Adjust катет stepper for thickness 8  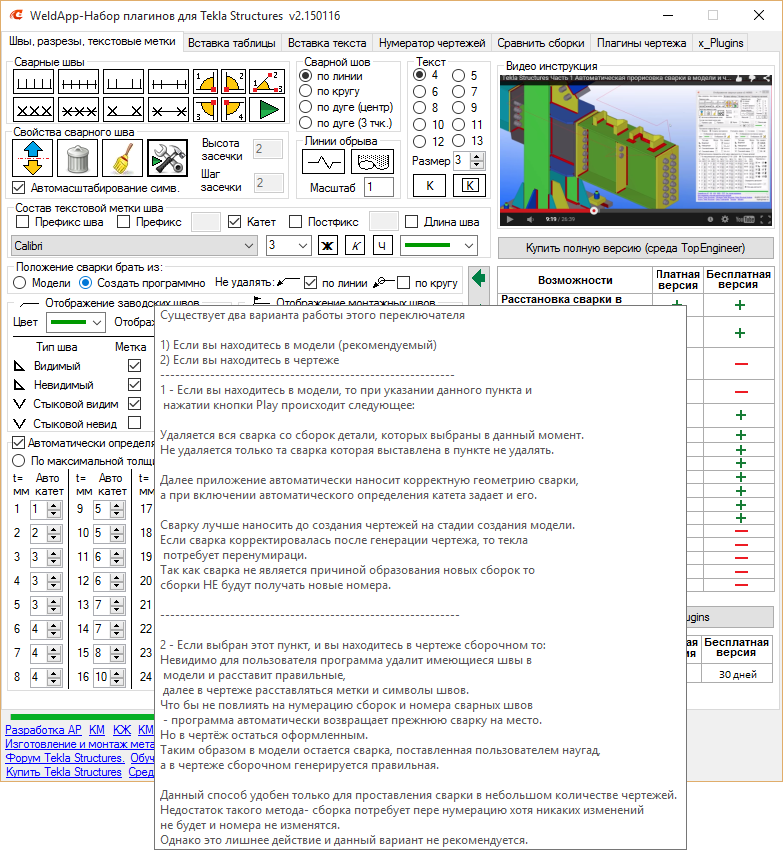click(53, 678)
